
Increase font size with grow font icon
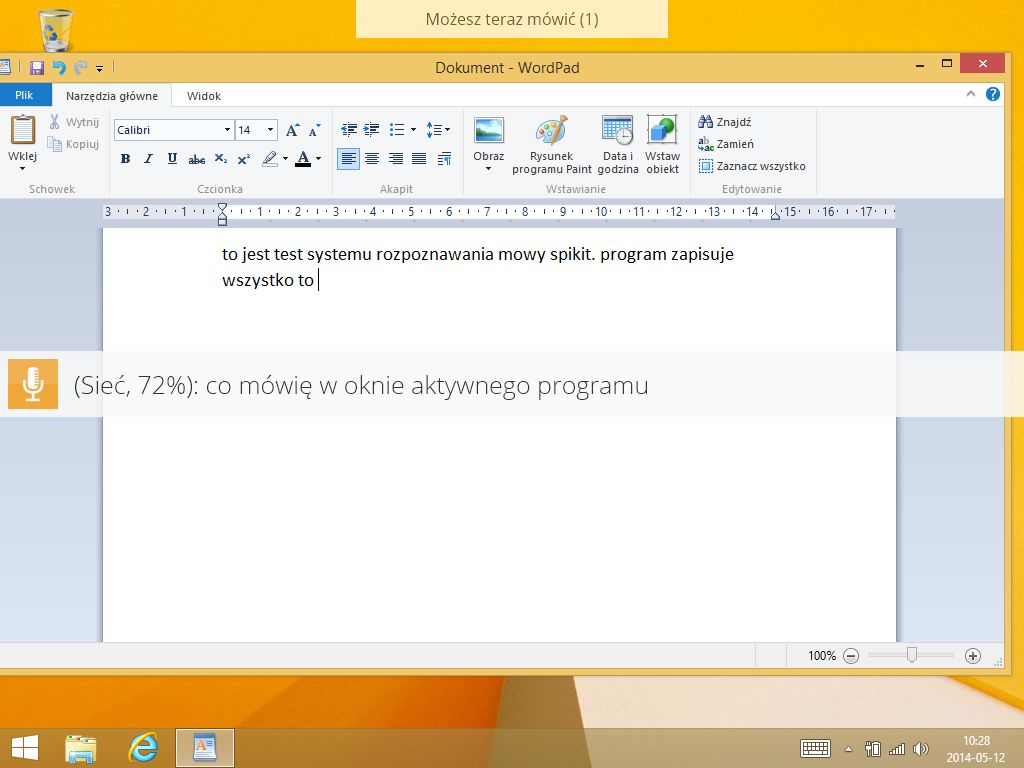[293, 130]
